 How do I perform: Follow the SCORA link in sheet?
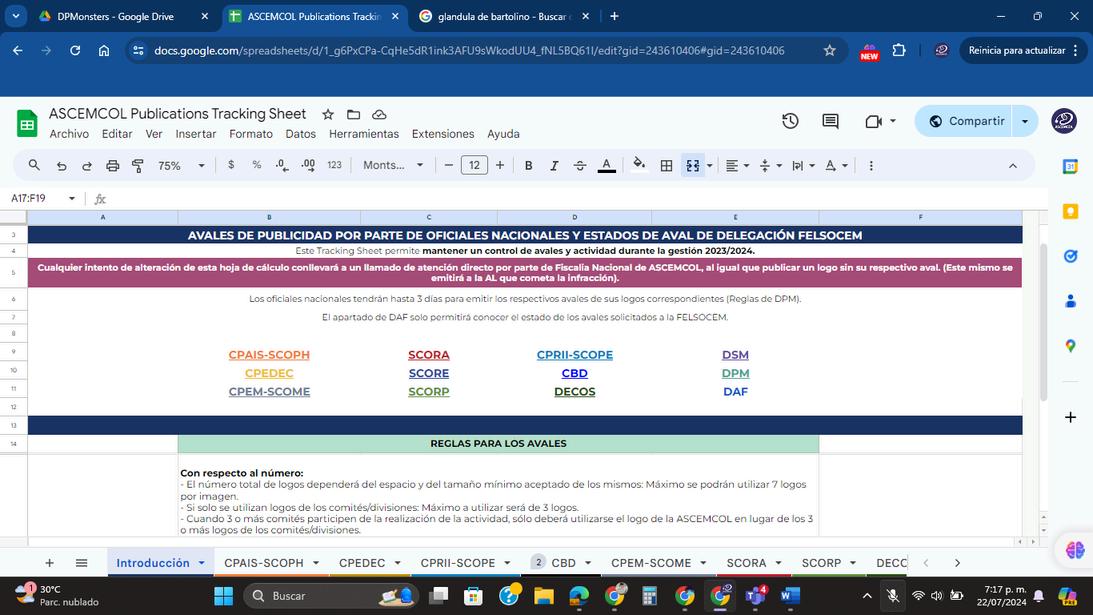[x=429, y=355]
